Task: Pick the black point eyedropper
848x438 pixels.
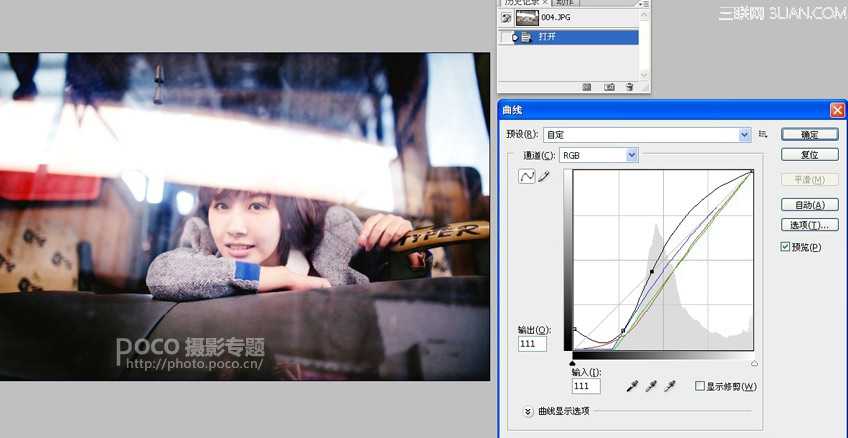Action: coord(632,386)
